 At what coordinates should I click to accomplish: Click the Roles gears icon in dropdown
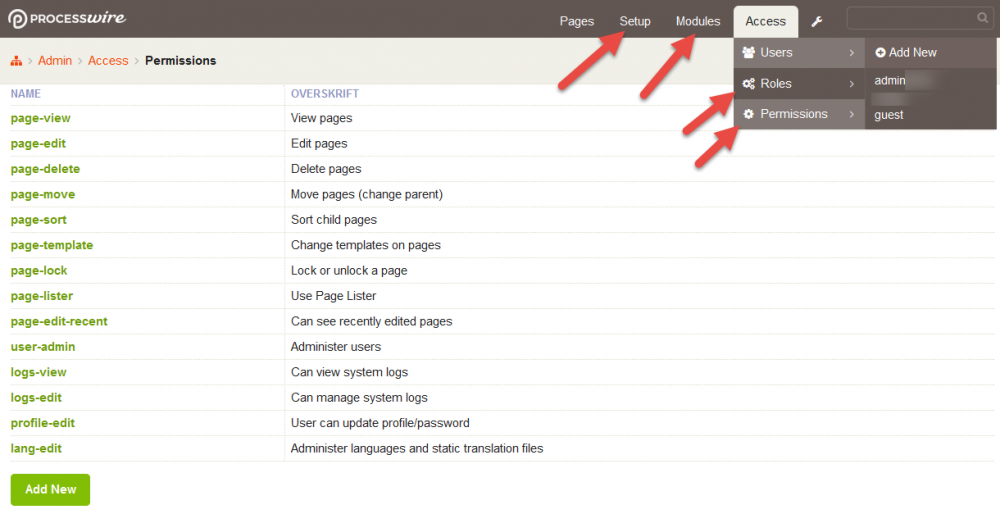[x=748, y=84]
